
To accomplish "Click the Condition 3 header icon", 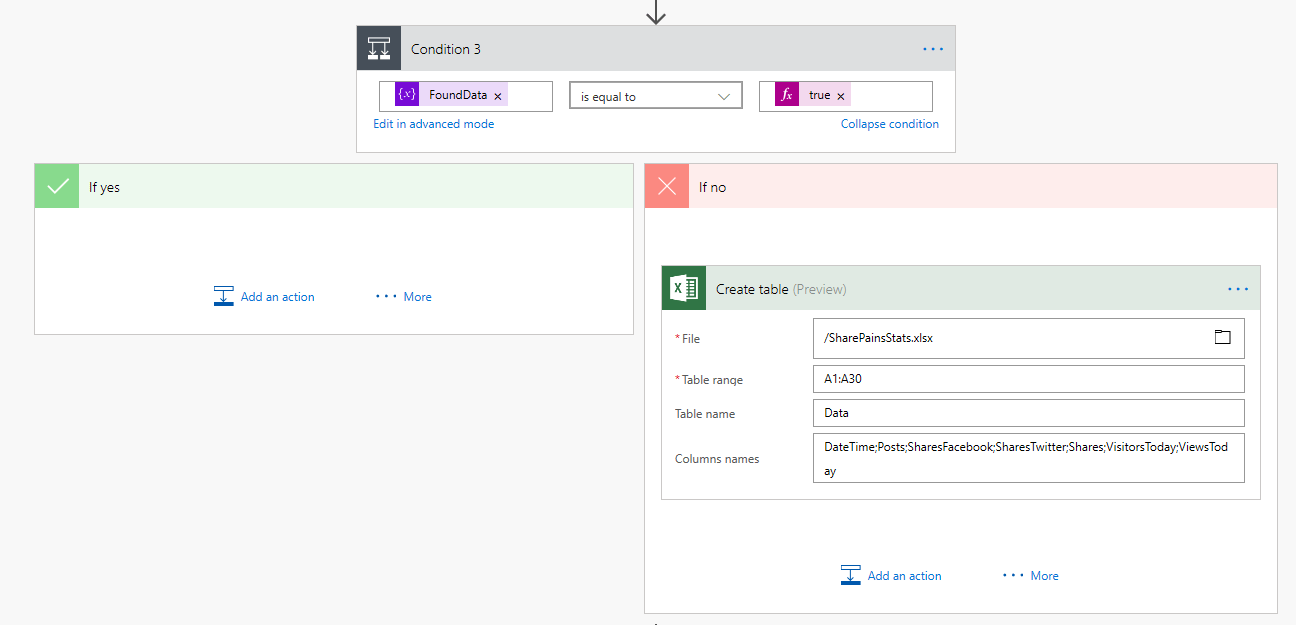I will 379,49.
